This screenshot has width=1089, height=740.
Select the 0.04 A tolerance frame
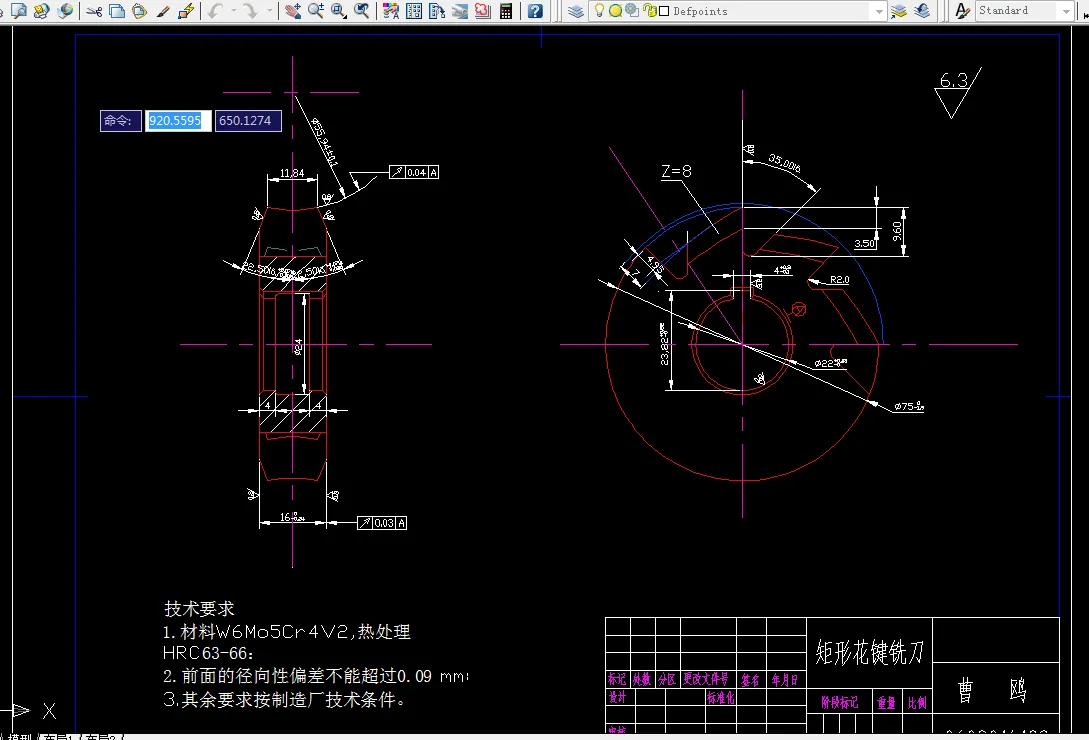coord(414,172)
